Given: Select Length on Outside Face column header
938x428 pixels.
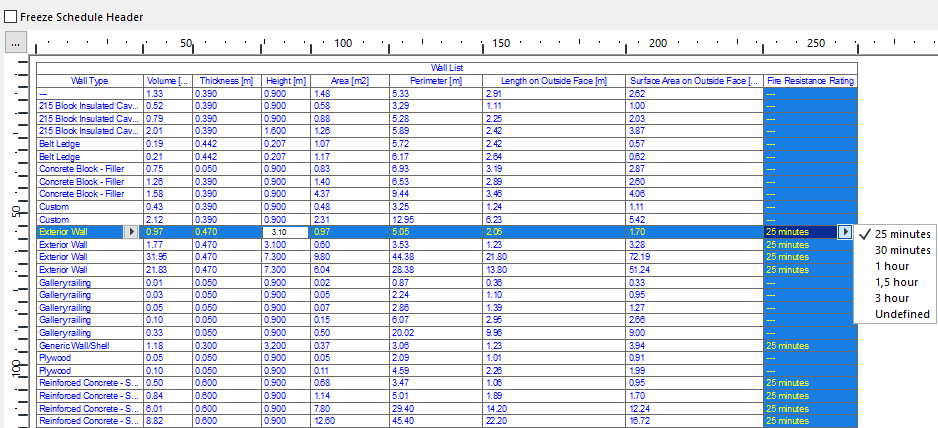Looking at the screenshot, I should pyautogui.click(x=554, y=81).
